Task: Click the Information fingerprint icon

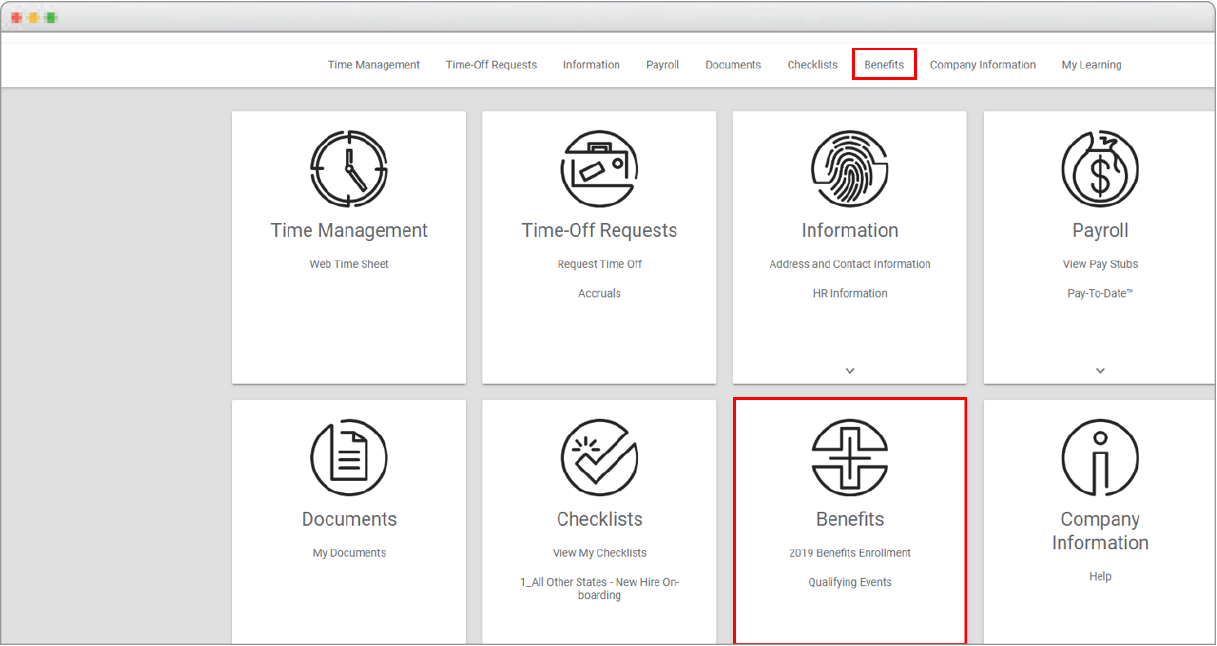Action: pos(849,169)
